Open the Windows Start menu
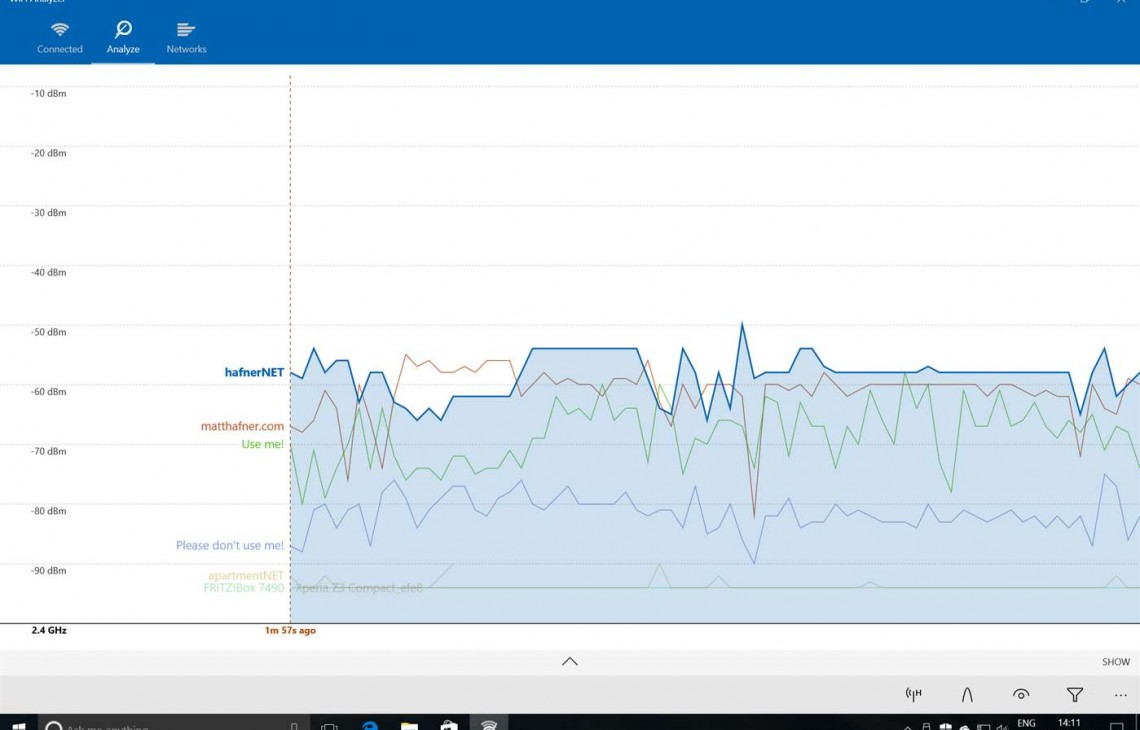 point(18,724)
